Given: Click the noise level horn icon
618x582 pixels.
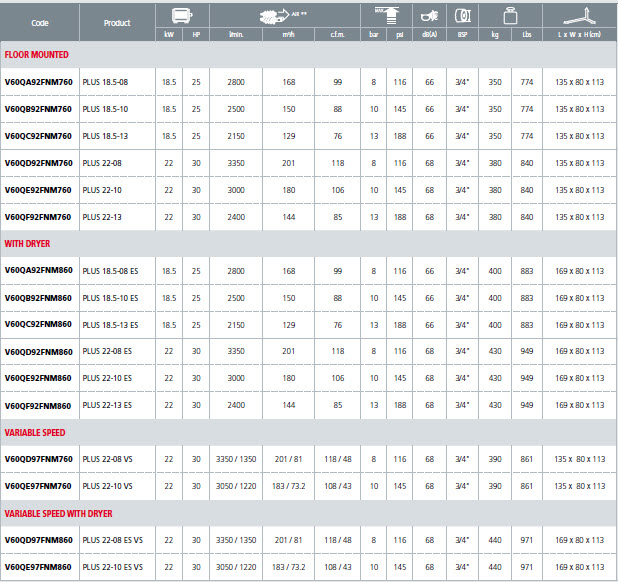Looking at the screenshot, I should tap(429, 16).
